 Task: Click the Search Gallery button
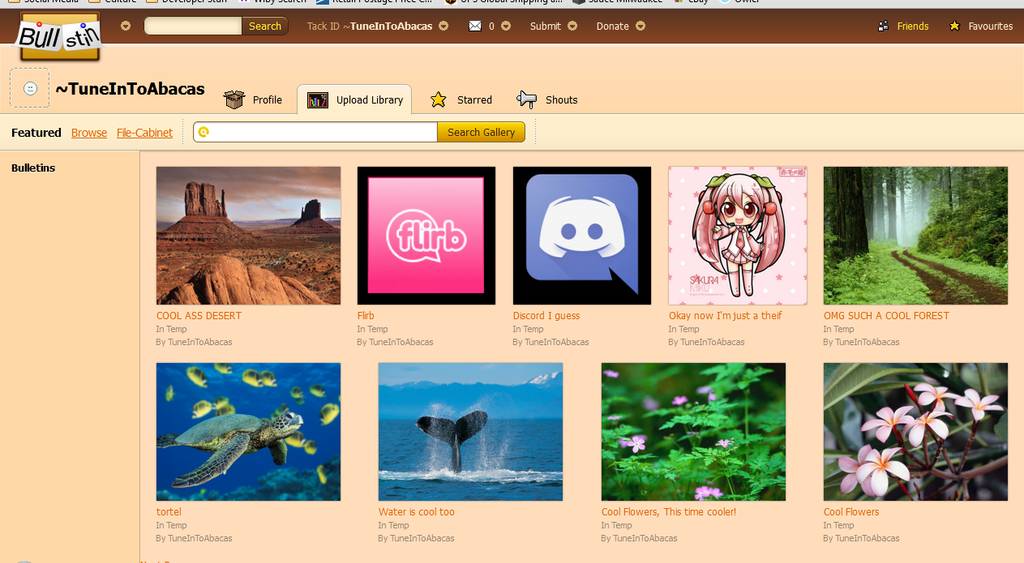(x=481, y=132)
